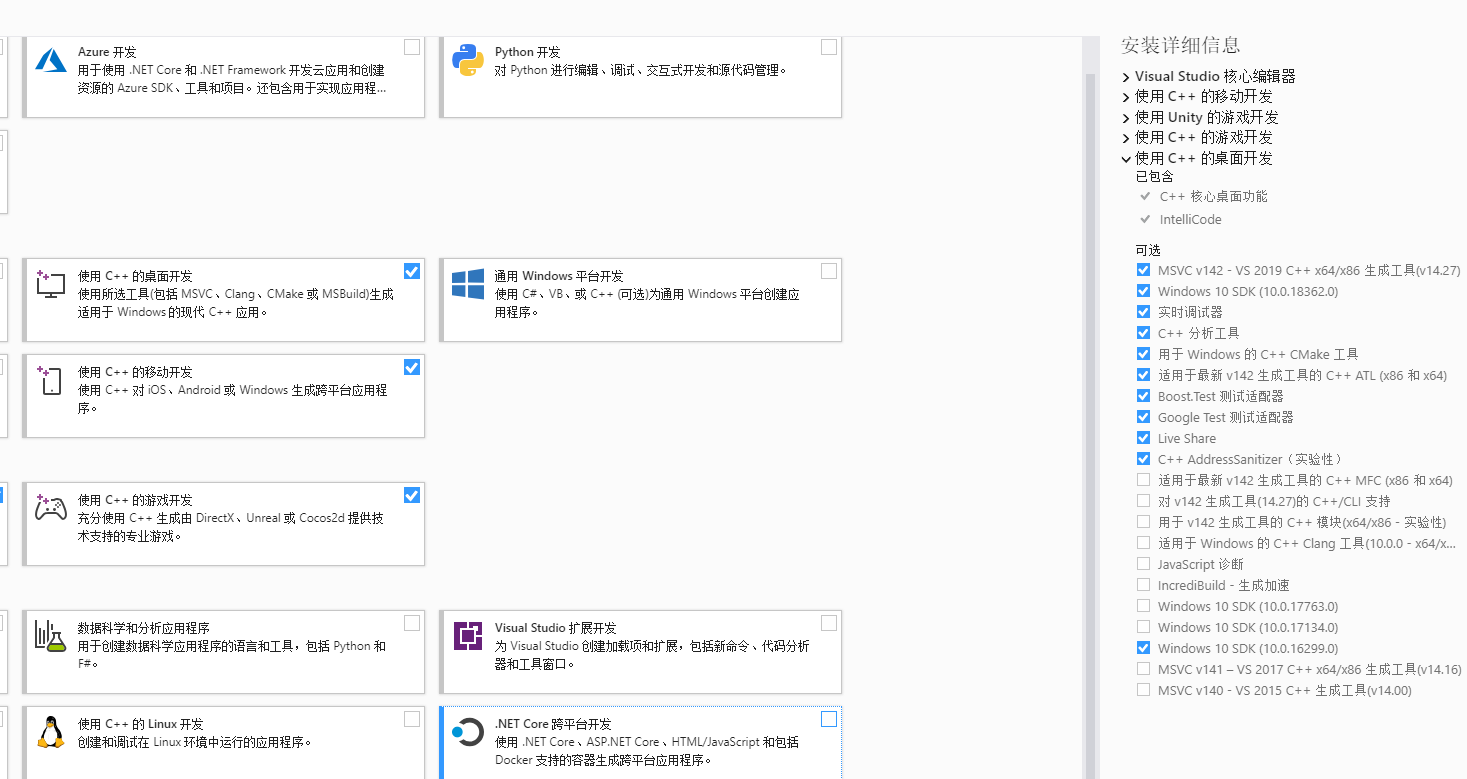Uncheck the C++ 分析工具 option
Image resolution: width=1467 pixels, height=779 pixels.
click(x=1143, y=333)
